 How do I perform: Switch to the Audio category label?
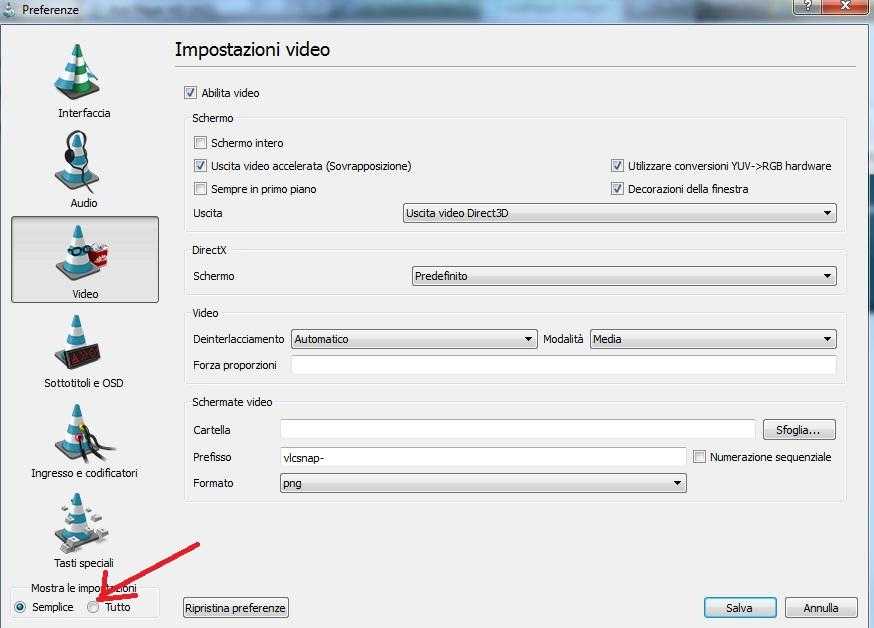84,203
